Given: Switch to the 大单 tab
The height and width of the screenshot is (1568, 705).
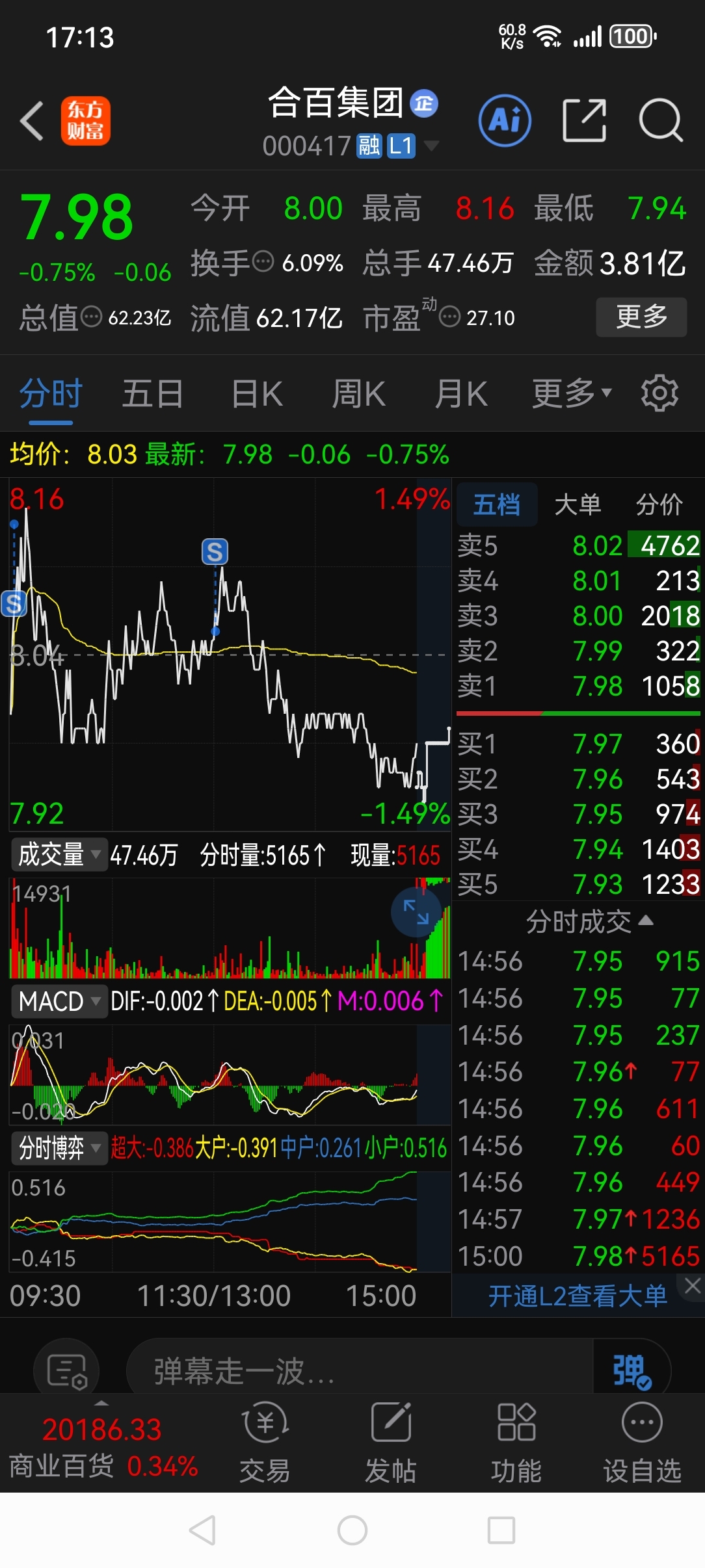Looking at the screenshot, I should point(578,504).
